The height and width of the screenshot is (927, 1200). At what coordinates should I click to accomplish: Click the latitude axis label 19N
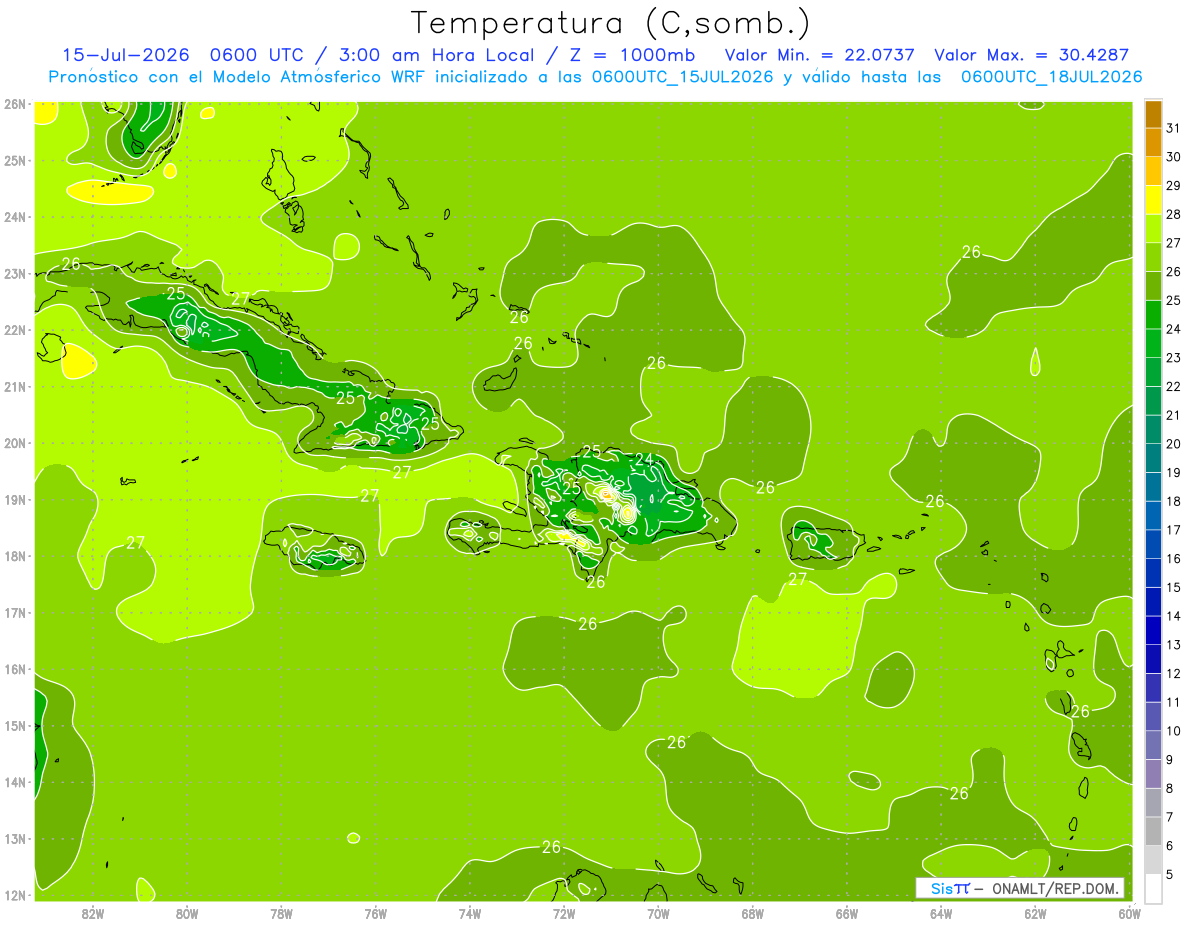[x=14, y=500]
